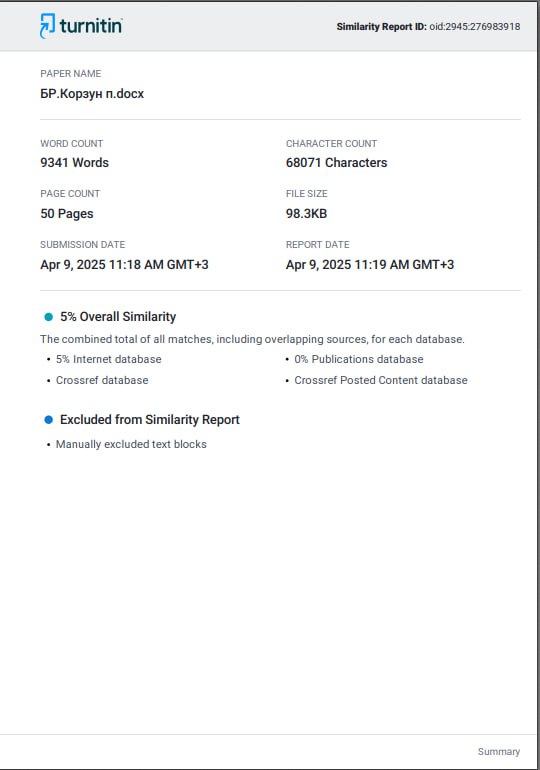
Task: Click the submission date Apr 9, 2025 11:18 AM
Action: [x=124, y=265]
